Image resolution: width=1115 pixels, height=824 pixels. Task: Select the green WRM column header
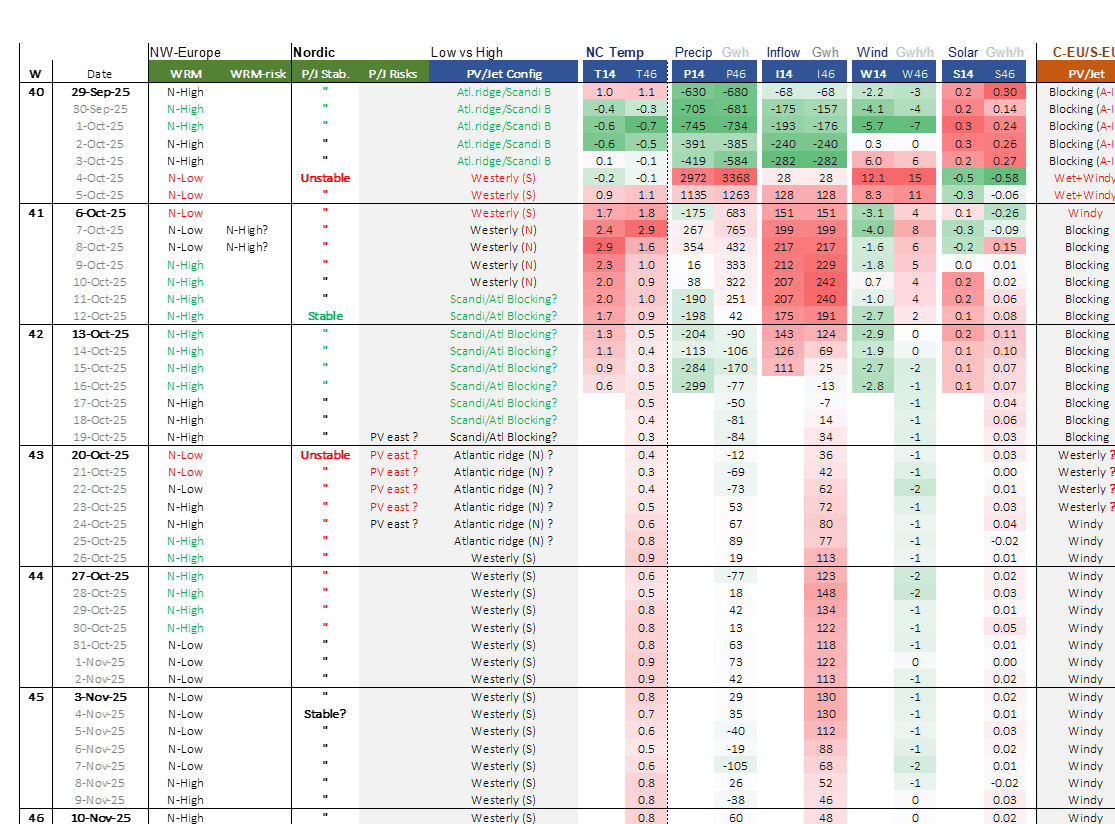click(185, 73)
